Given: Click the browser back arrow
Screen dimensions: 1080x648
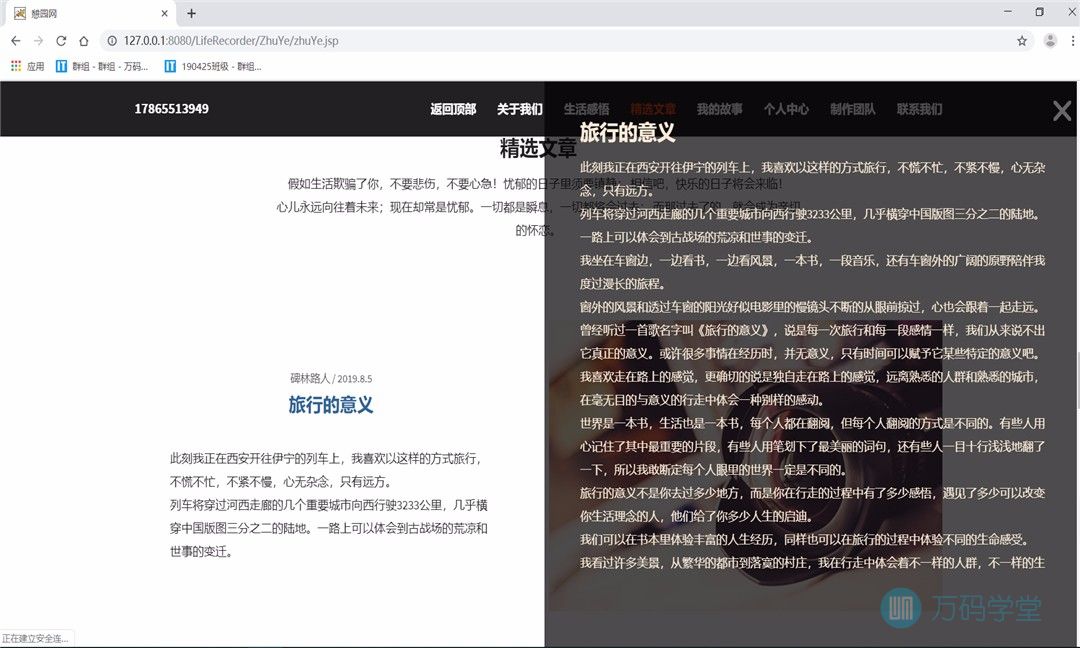Looking at the screenshot, I should (16, 41).
